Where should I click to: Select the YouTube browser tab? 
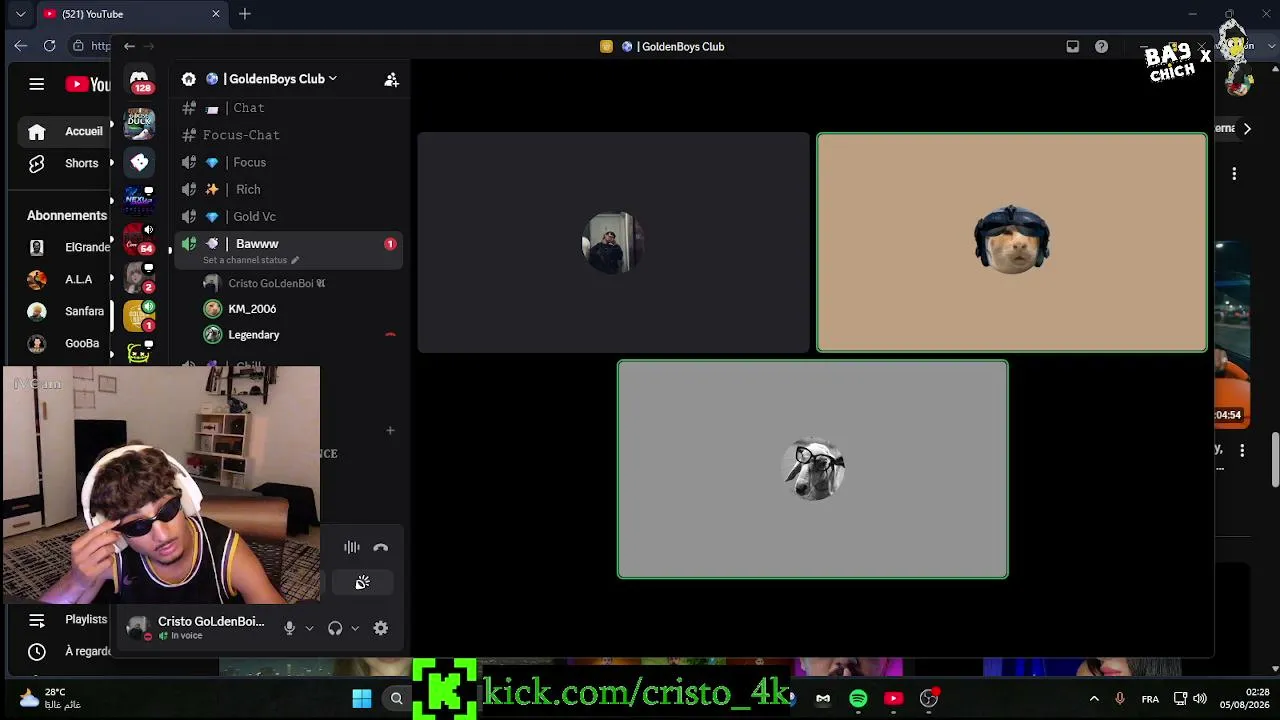click(130, 14)
